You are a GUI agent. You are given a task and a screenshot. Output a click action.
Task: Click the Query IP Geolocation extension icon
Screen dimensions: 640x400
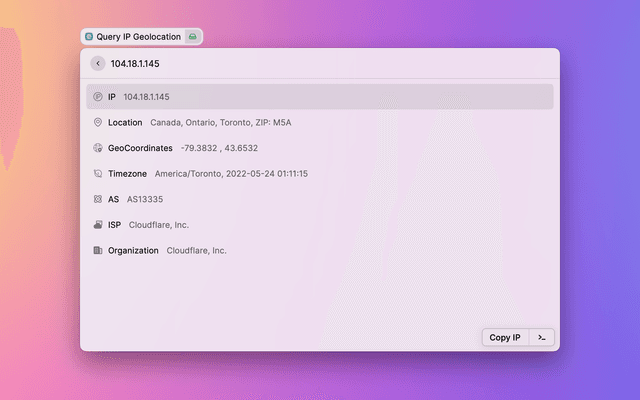click(x=89, y=37)
